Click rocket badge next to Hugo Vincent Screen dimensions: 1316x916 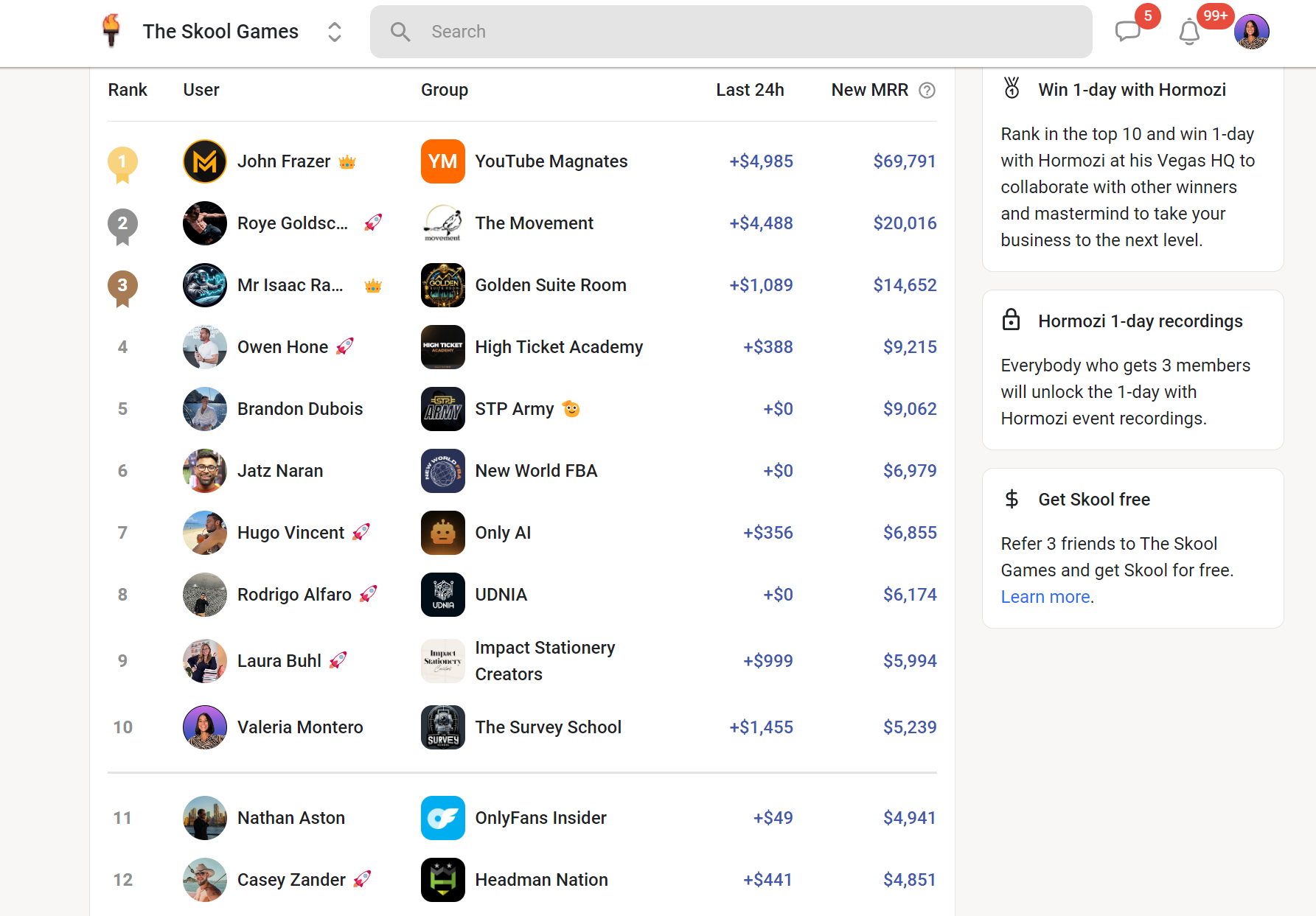pos(361,532)
